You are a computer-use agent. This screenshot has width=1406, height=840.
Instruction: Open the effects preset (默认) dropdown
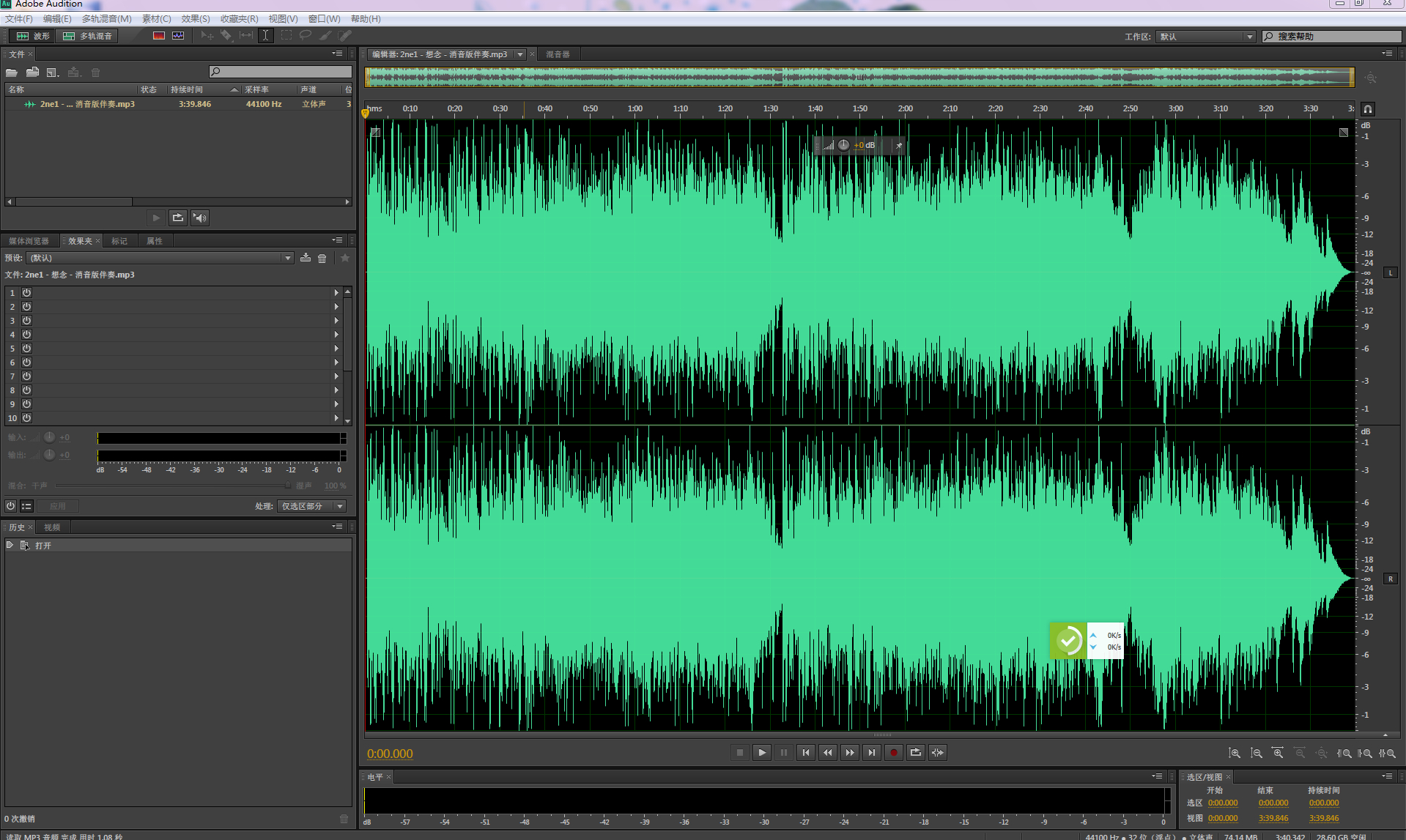(287, 258)
